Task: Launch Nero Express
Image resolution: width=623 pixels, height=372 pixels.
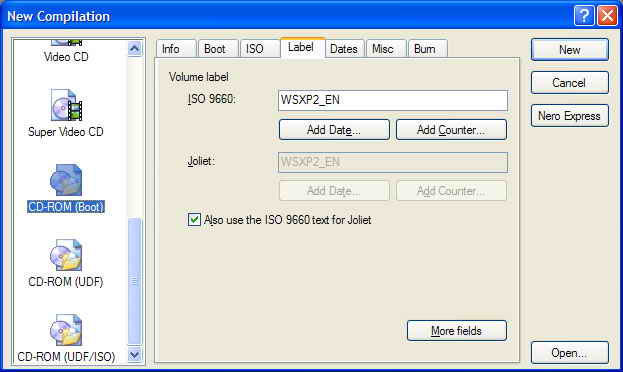Action: (x=569, y=116)
